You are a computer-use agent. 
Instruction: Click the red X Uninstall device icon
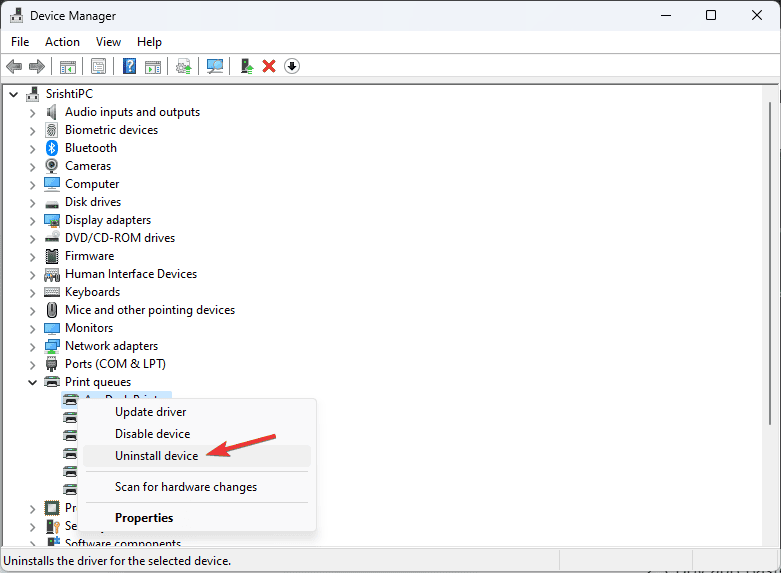269,66
